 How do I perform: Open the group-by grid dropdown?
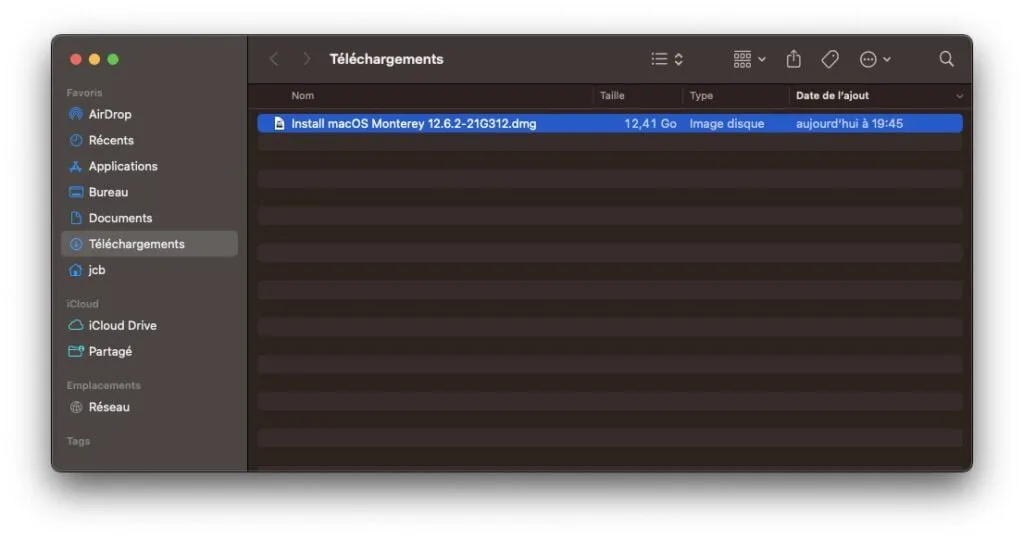coord(749,59)
